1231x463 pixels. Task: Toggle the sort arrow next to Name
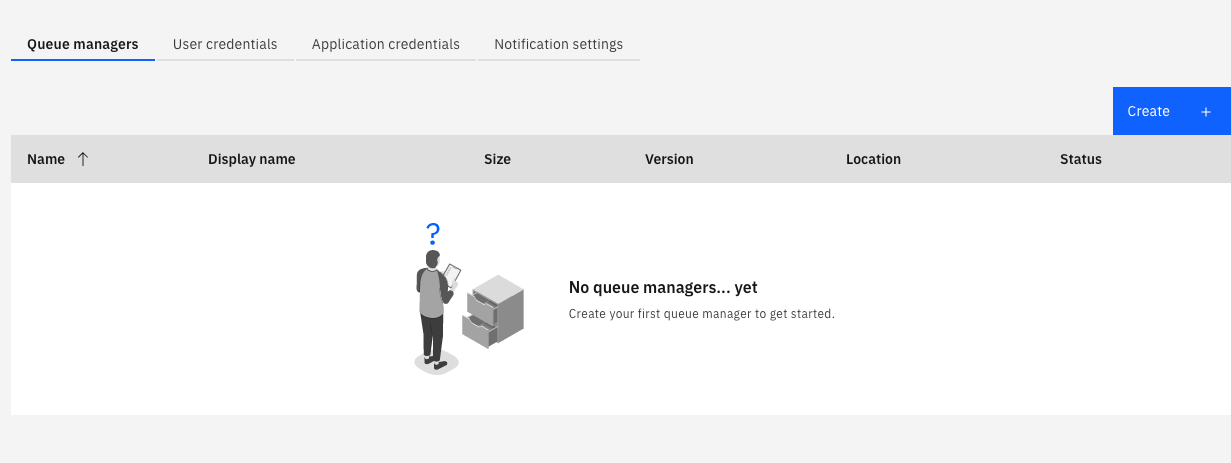83,159
